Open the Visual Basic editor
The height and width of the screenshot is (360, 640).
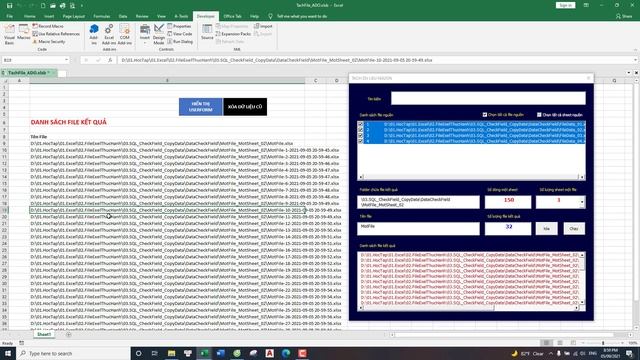point(9,34)
